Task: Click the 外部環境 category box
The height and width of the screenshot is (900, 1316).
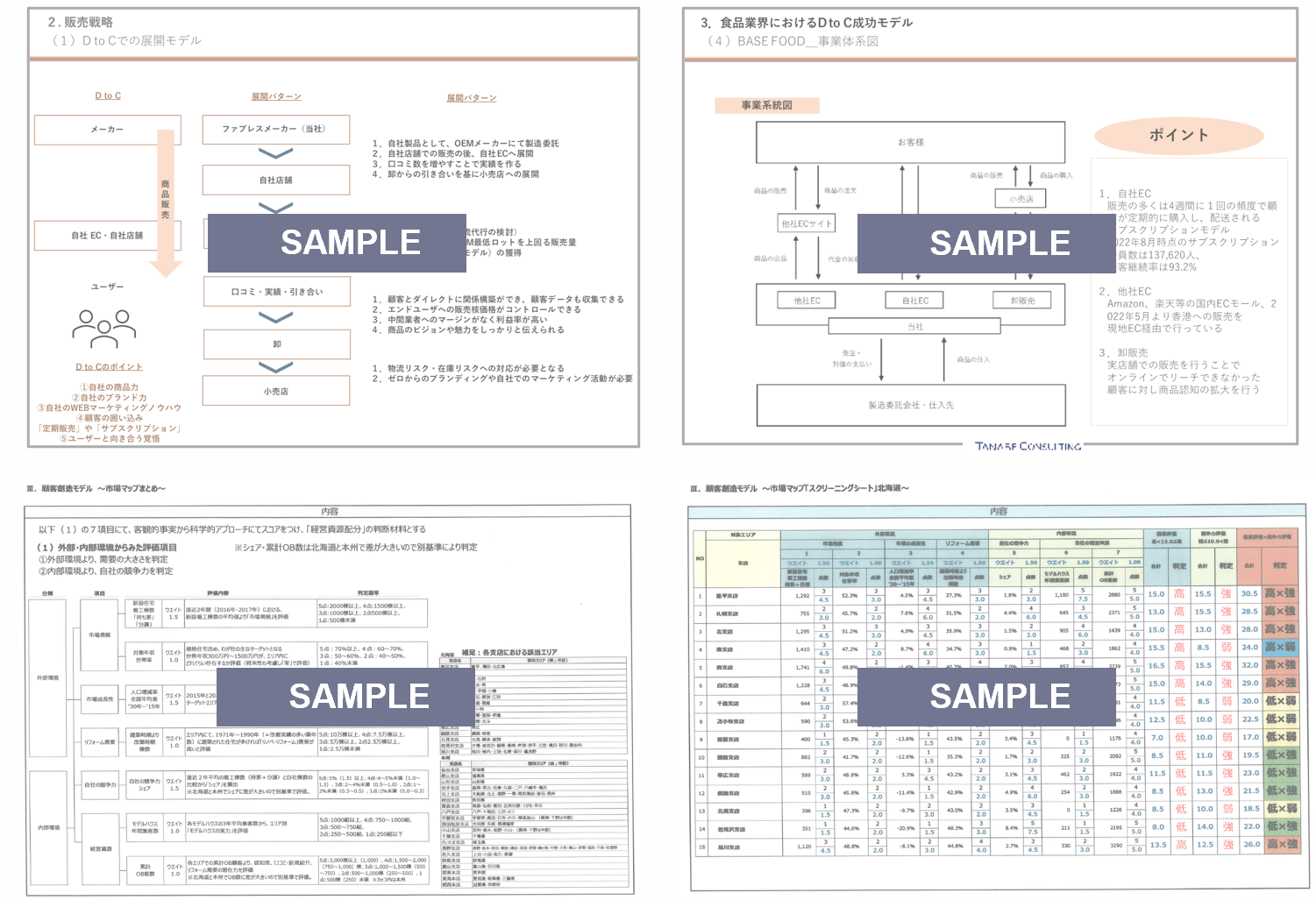Action: [x=48, y=677]
